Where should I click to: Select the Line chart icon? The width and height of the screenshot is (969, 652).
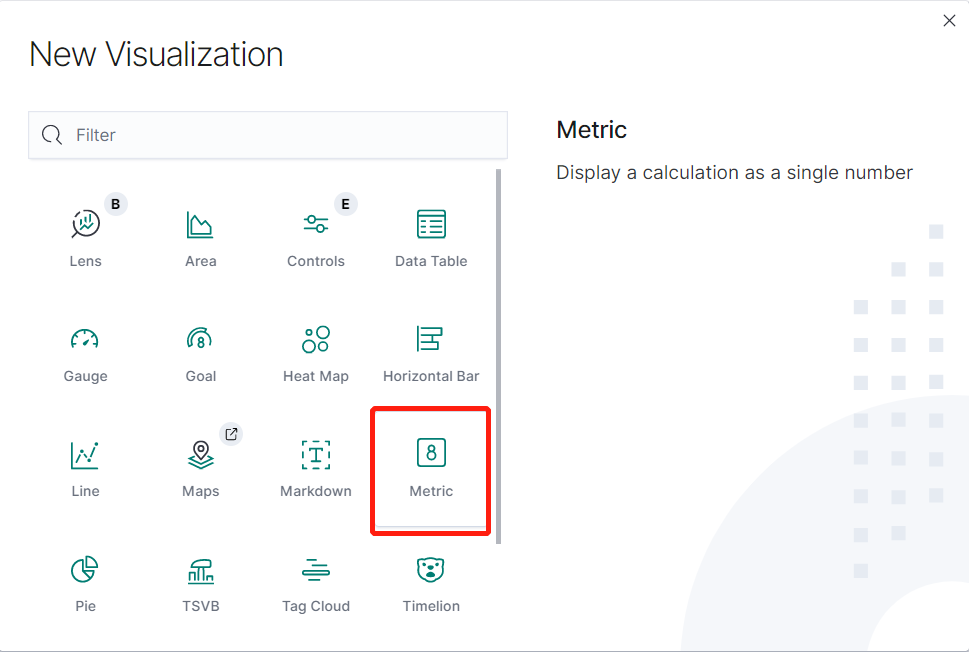point(85,455)
